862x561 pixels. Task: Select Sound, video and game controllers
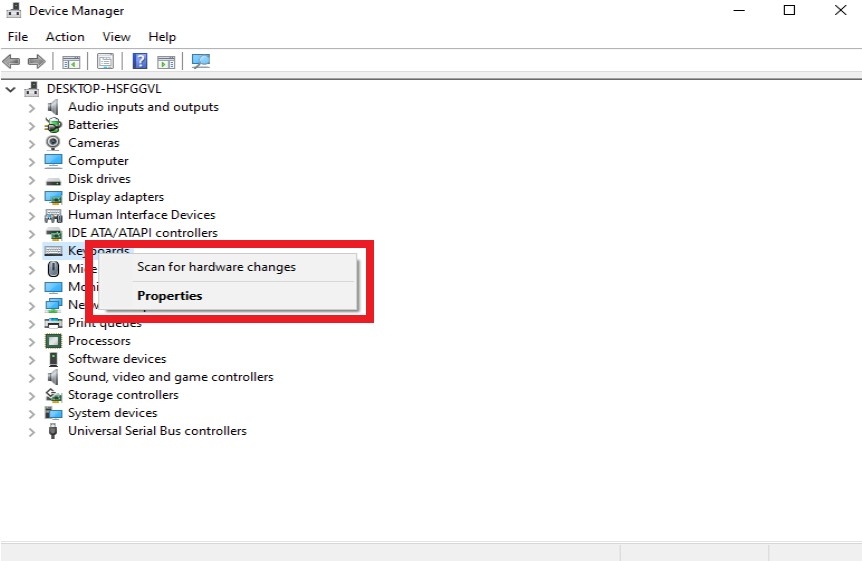click(170, 377)
